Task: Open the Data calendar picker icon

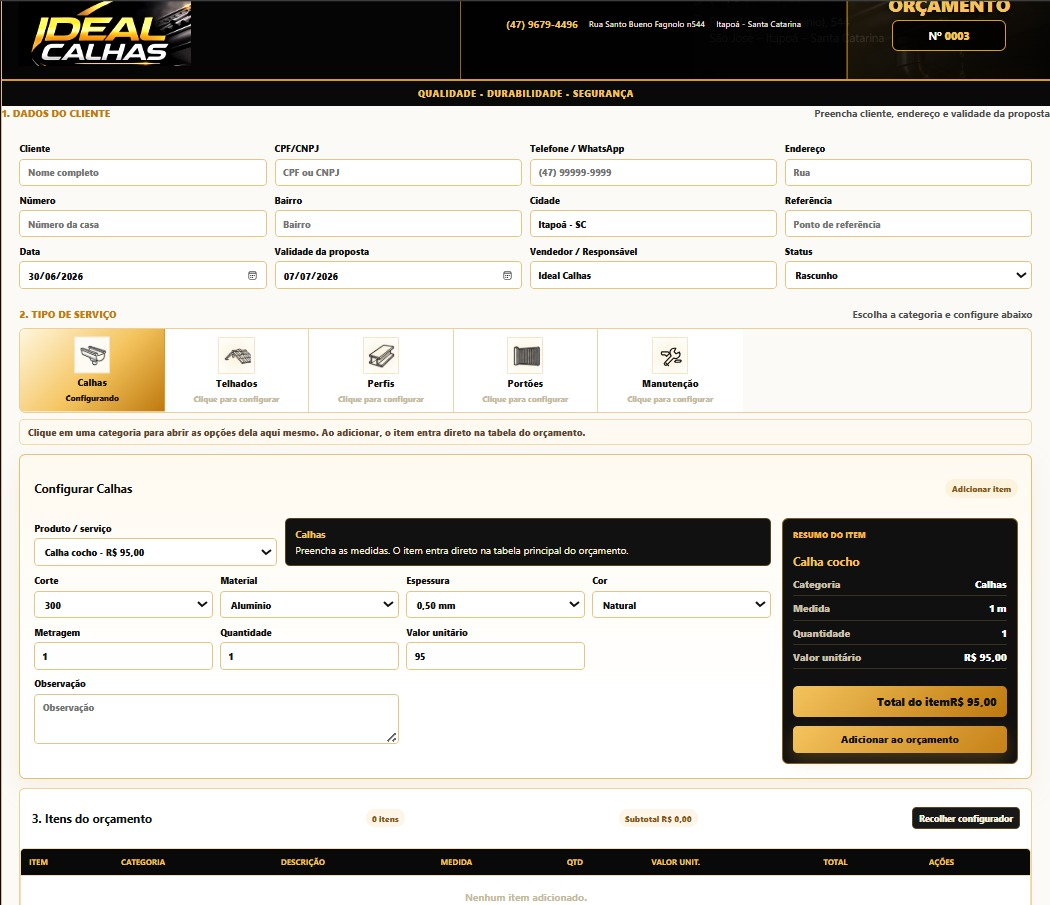Action: (x=252, y=275)
